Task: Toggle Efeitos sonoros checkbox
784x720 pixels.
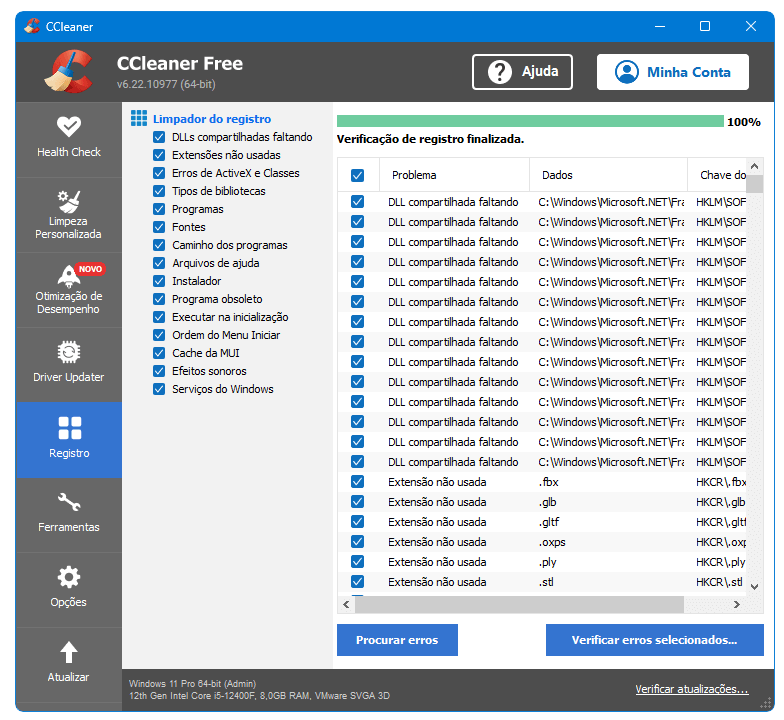Action: tap(159, 371)
